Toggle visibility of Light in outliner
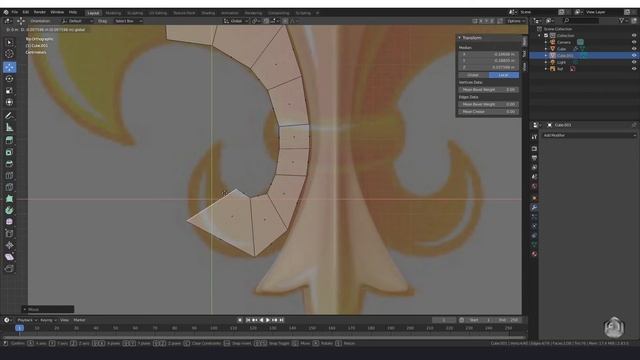This screenshot has height=360, width=640. [634, 62]
